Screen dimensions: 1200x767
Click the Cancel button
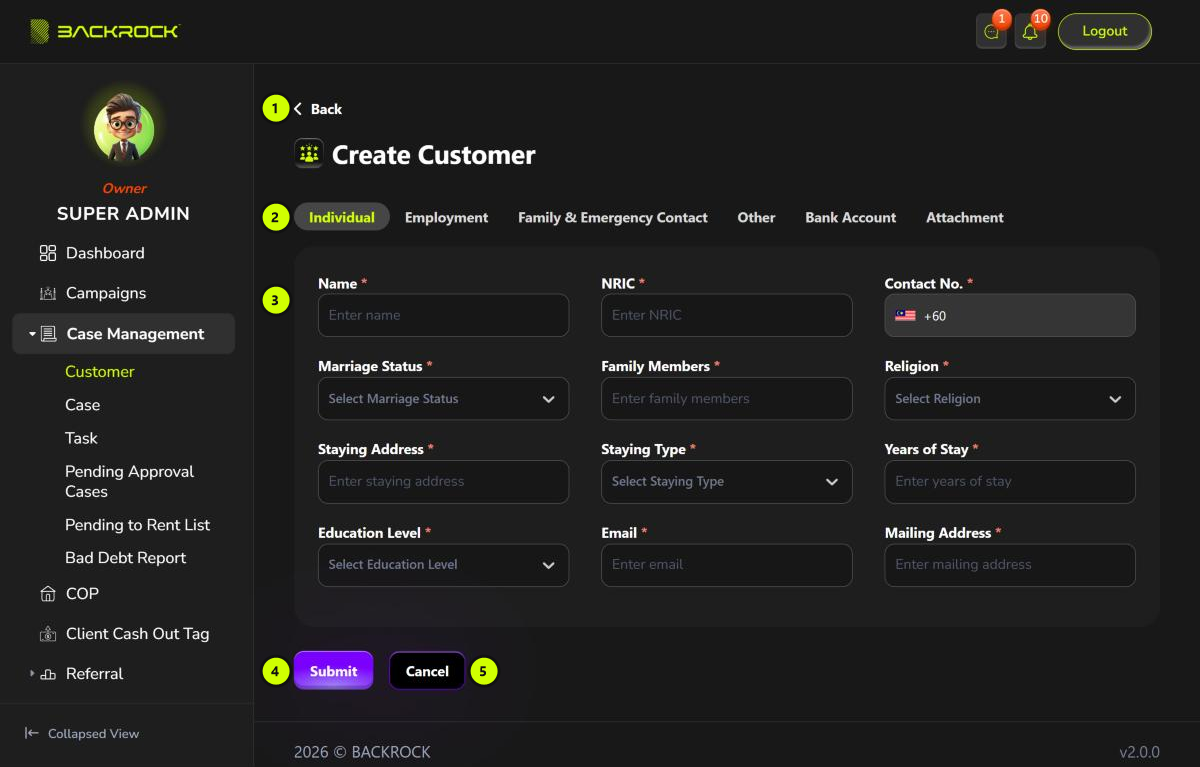click(427, 671)
